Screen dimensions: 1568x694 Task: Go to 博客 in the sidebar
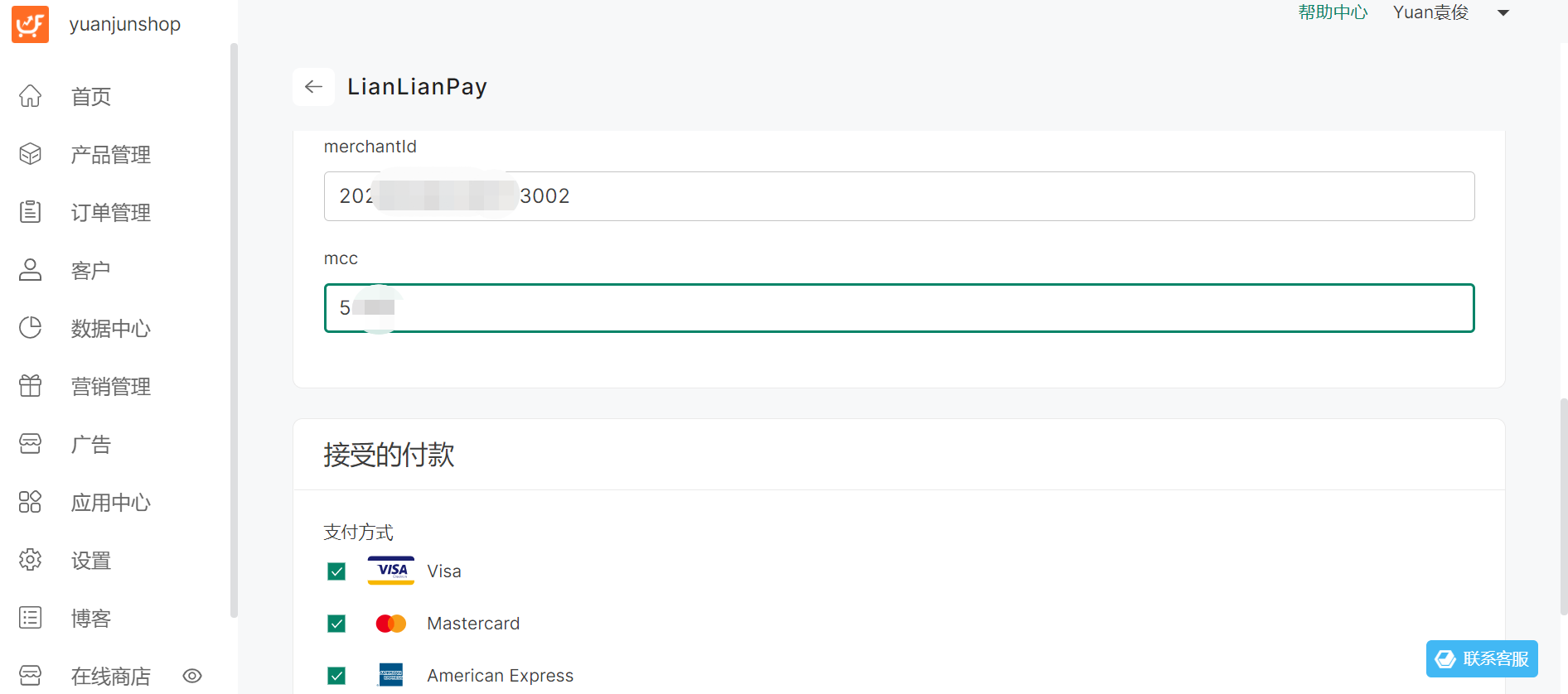pyautogui.click(x=91, y=619)
